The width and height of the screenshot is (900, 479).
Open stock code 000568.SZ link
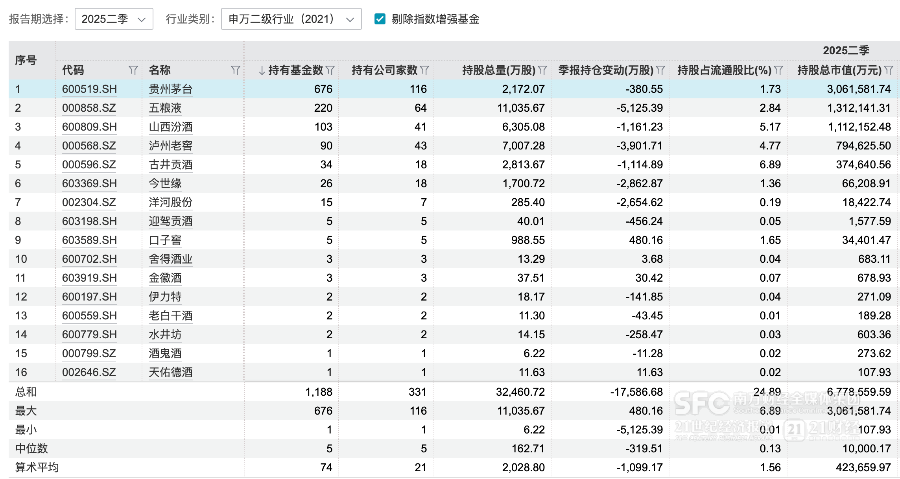point(89,146)
